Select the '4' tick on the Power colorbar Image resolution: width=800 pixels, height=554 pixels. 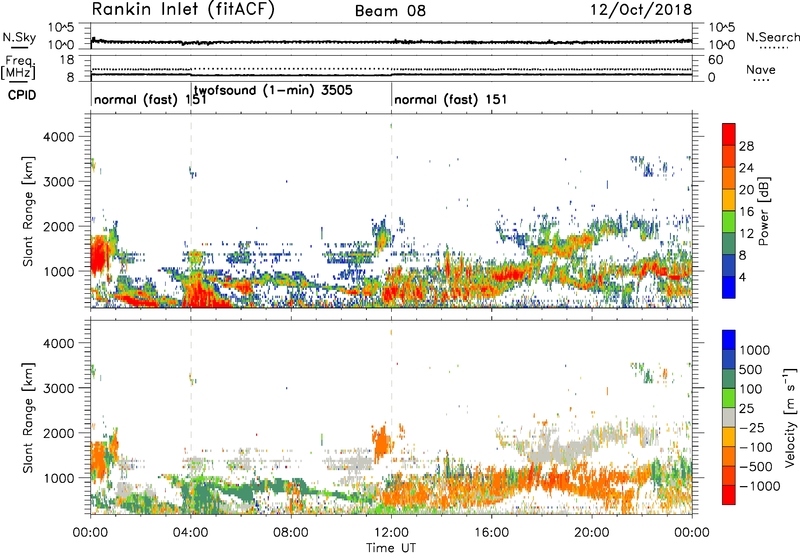tap(742, 277)
